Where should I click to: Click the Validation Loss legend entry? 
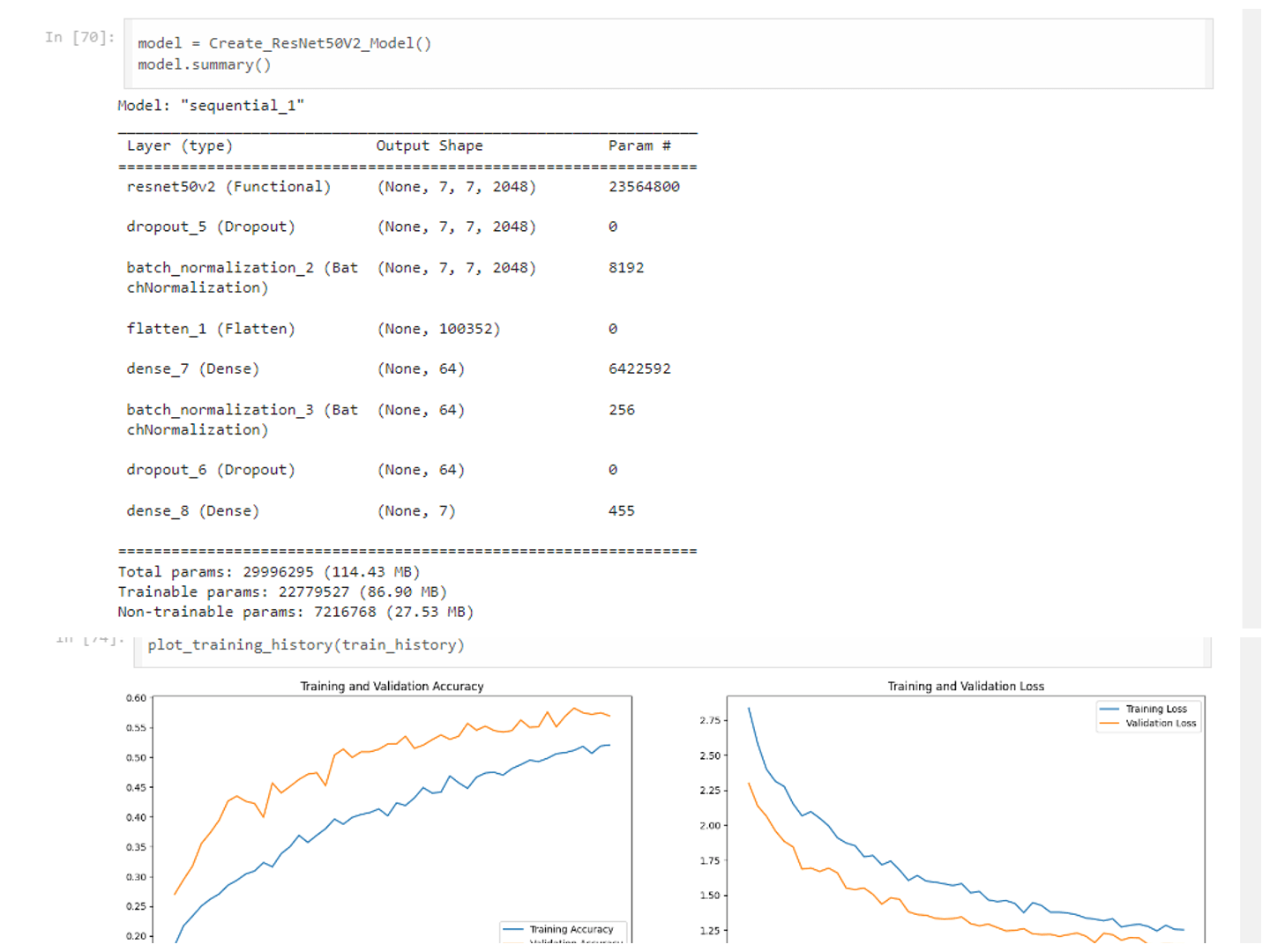(1148, 723)
